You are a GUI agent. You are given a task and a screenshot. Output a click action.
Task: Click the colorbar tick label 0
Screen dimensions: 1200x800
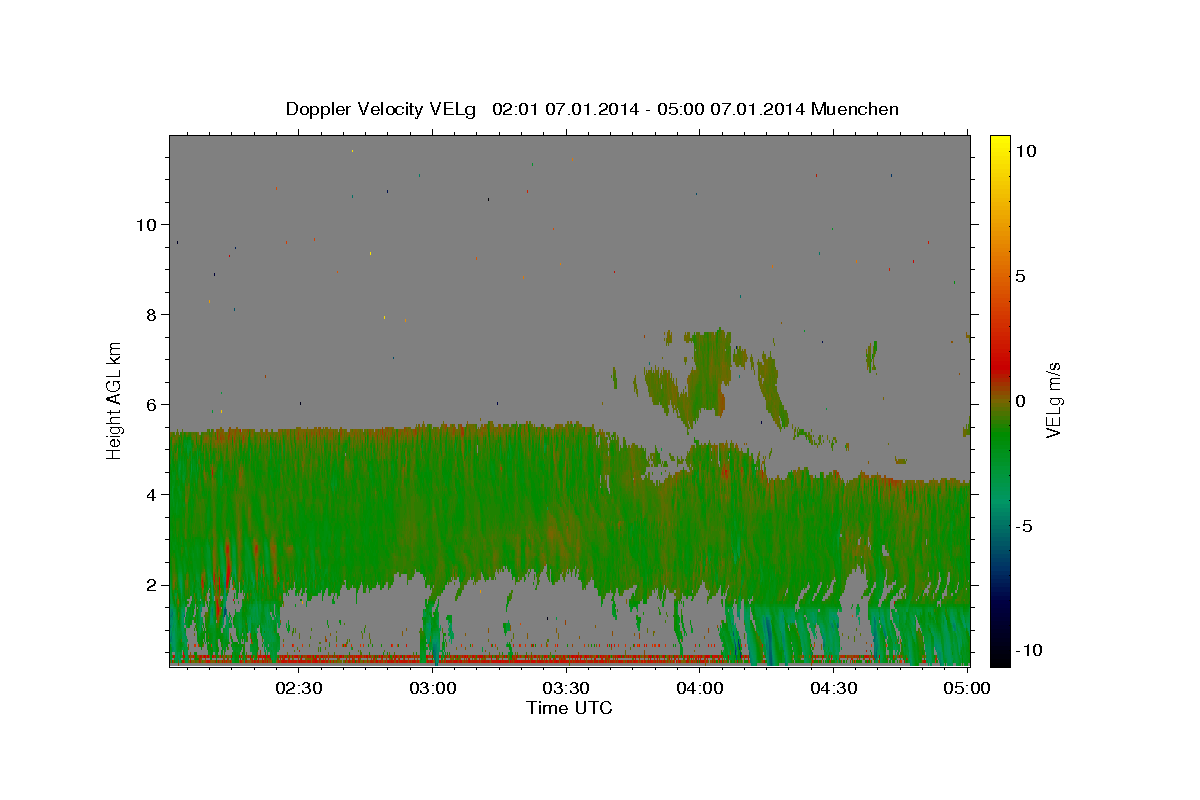pyautogui.click(x=1021, y=401)
